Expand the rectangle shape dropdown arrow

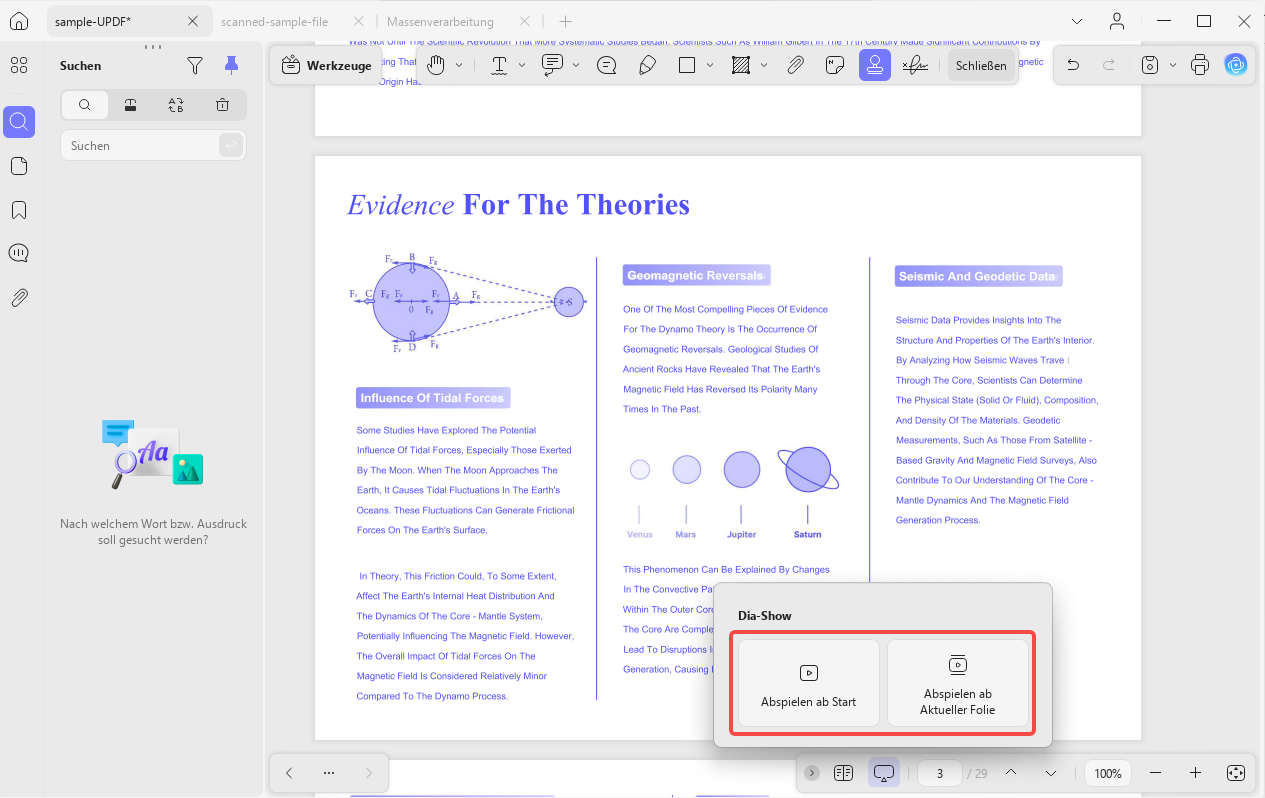tap(710, 65)
